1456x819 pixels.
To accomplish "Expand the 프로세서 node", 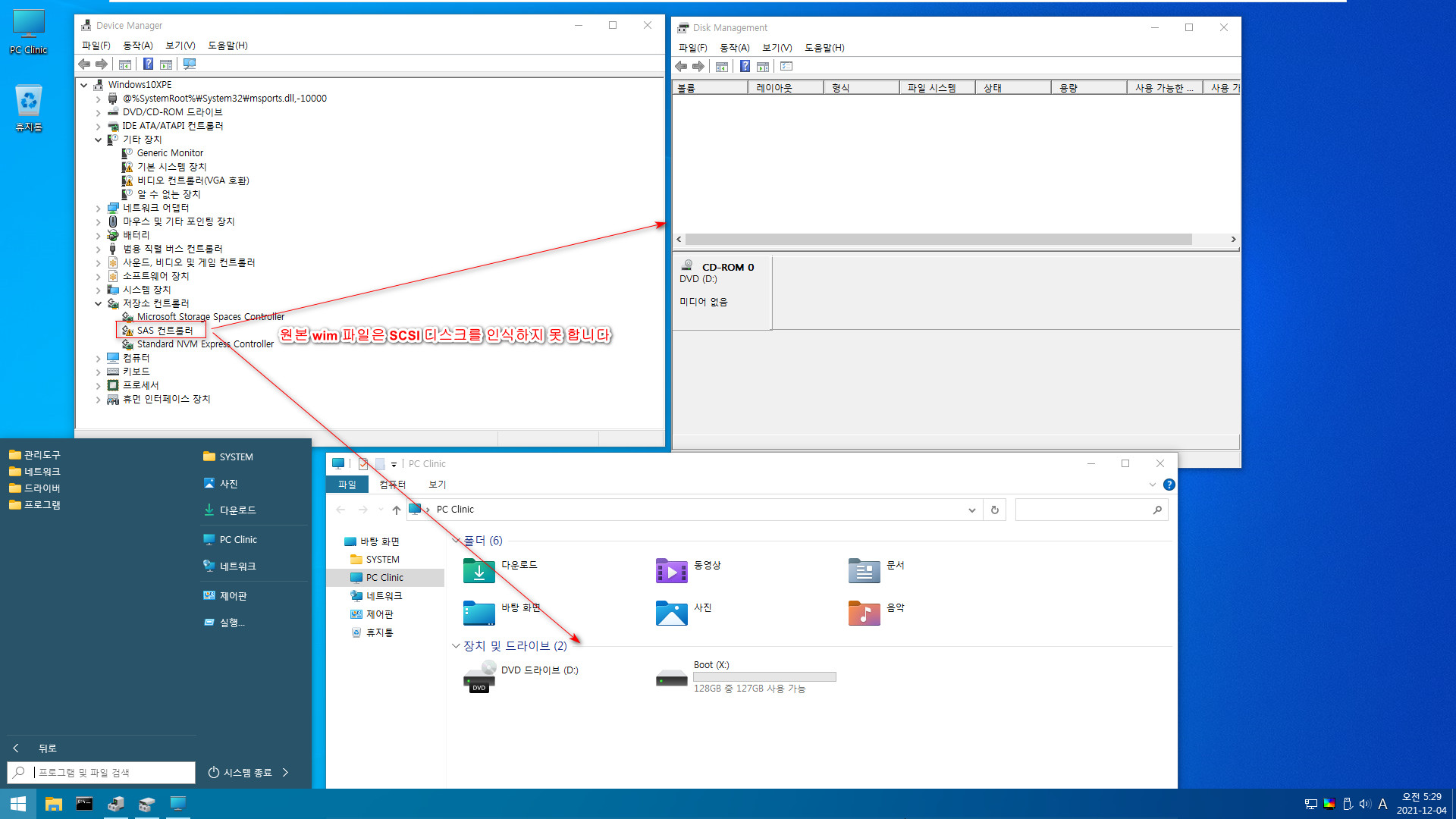I will (x=98, y=385).
